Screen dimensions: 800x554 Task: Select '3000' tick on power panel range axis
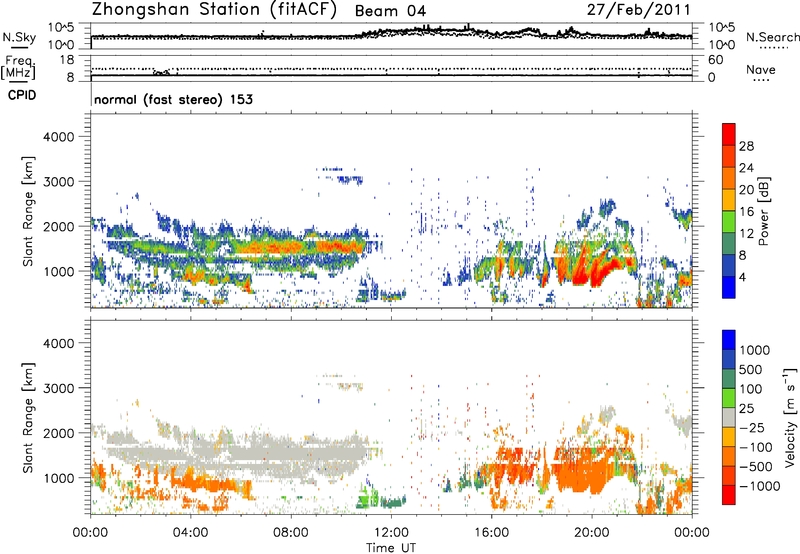(58, 182)
